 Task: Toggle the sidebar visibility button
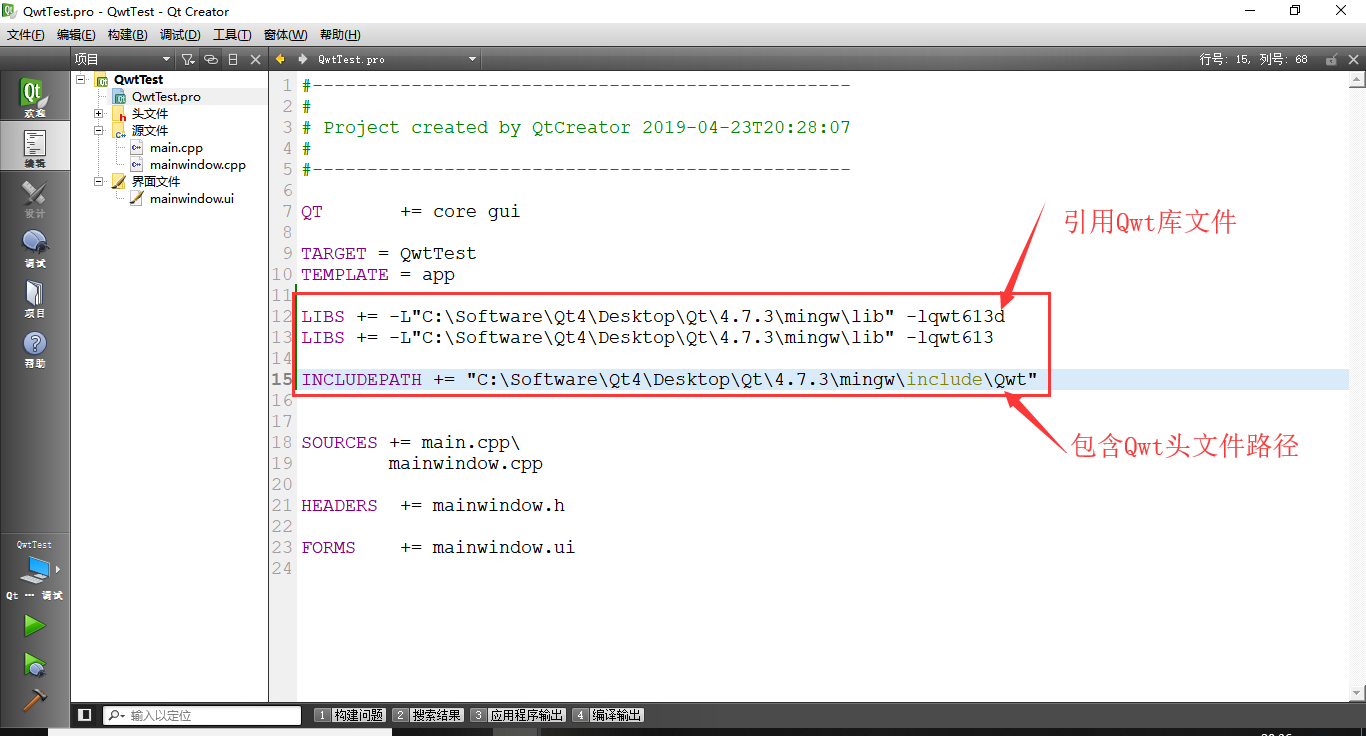click(x=85, y=715)
